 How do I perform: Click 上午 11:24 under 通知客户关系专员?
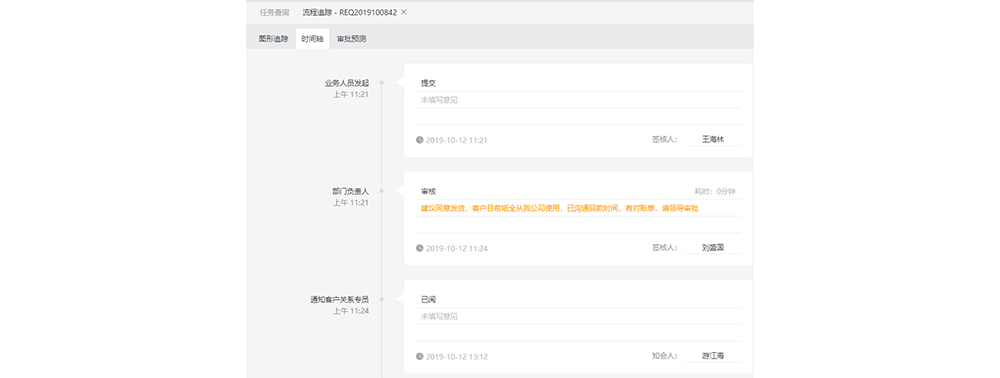351,311
